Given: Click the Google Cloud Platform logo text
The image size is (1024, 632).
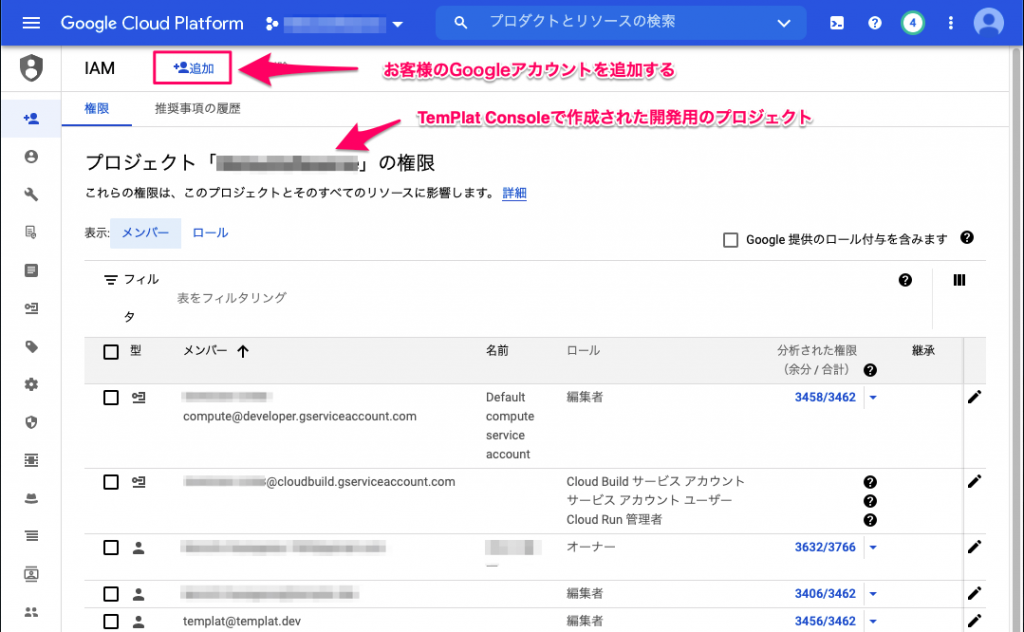Looking at the screenshot, I should pyautogui.click(x=152, y=24).
